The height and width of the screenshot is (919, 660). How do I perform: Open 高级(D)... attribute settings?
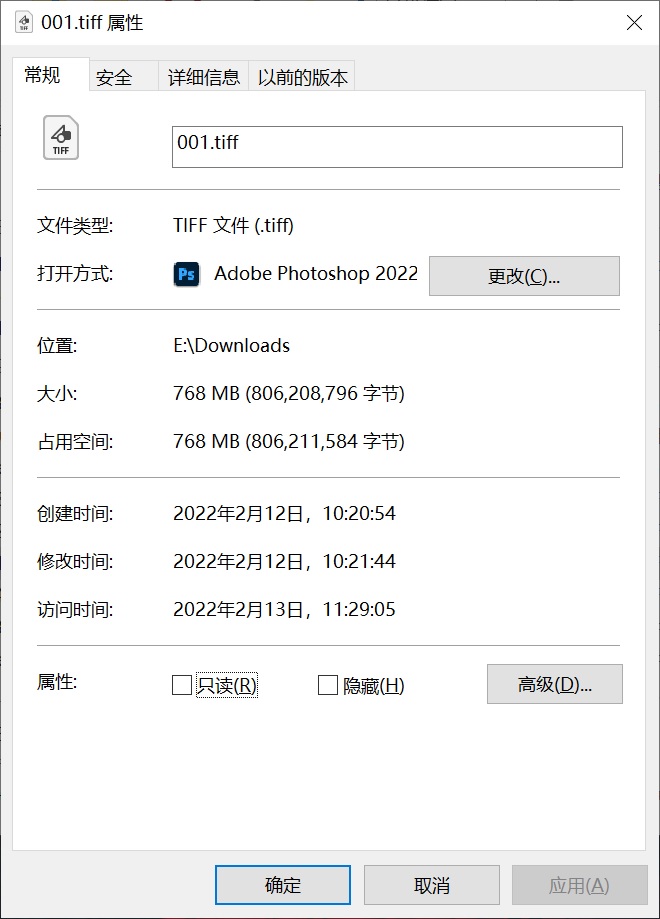pyautogui.click(x=554, y=685)
